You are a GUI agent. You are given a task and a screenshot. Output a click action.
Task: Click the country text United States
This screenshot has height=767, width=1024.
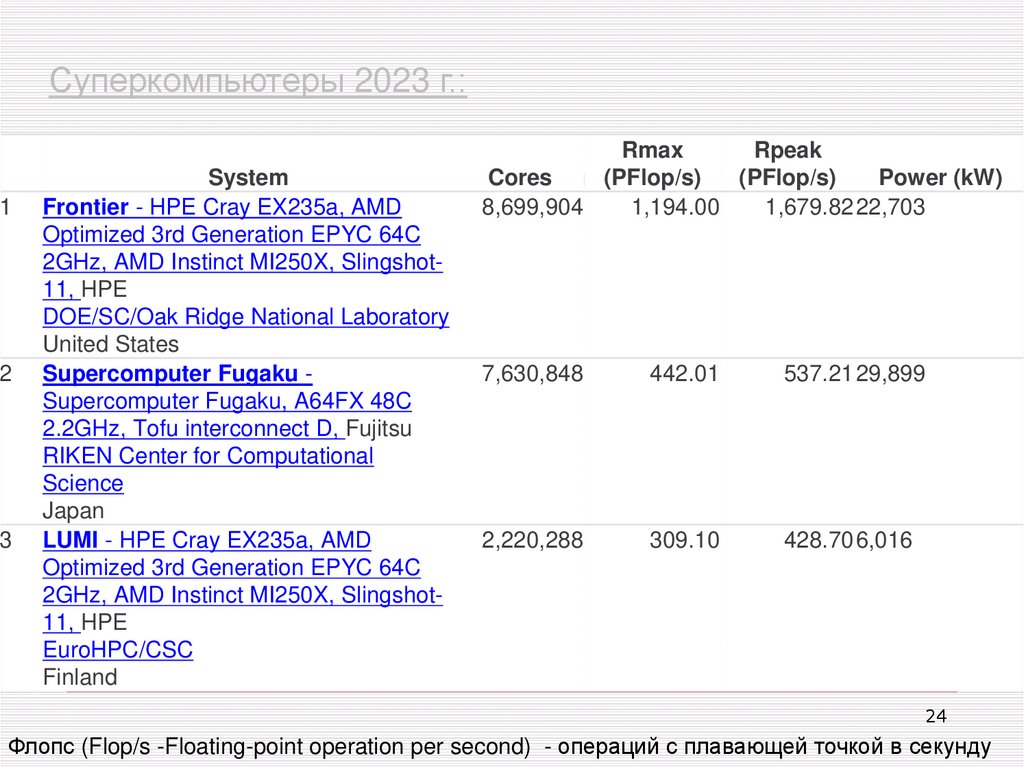point(110,344)
